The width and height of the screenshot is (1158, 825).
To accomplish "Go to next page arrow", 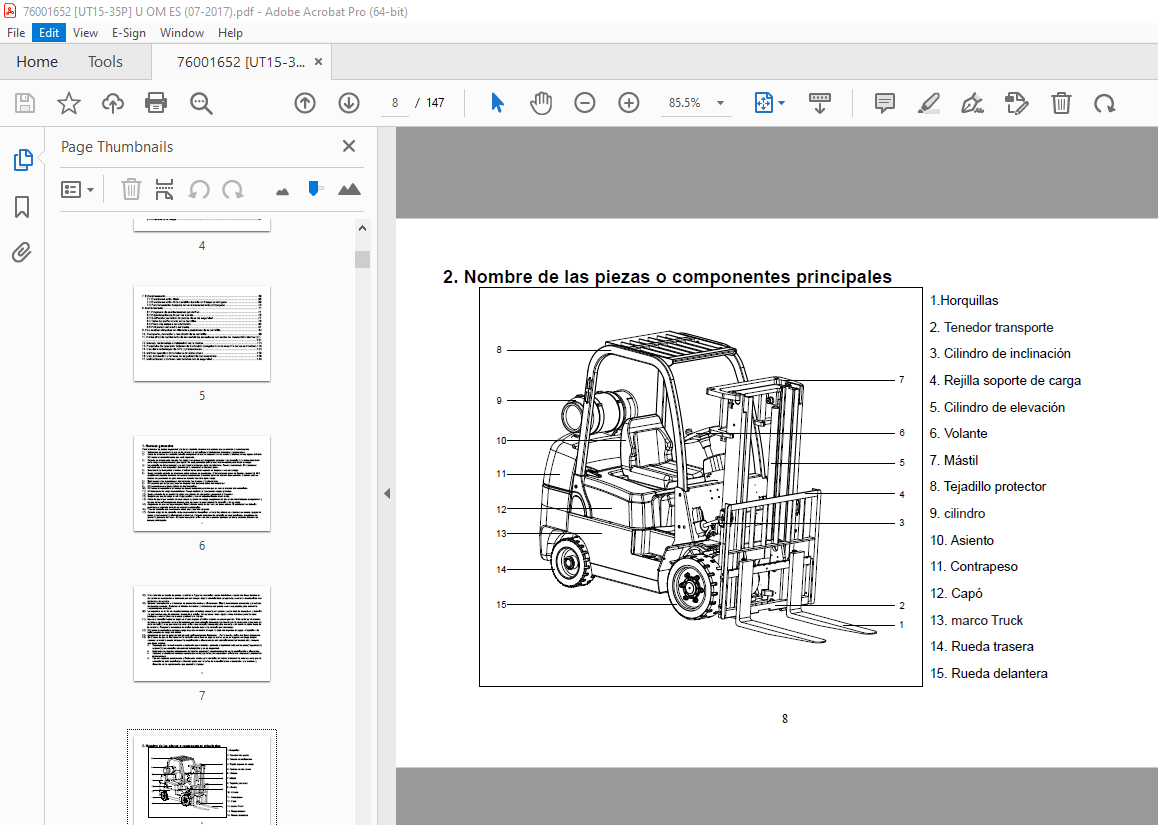I will [349, 103].
